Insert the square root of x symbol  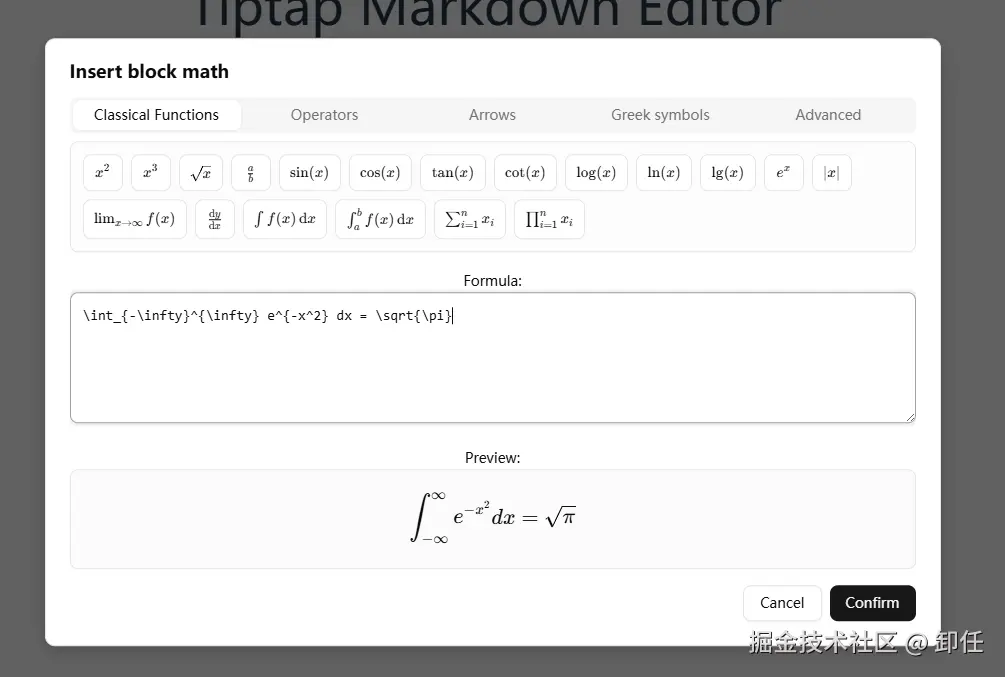pos(201,172)
